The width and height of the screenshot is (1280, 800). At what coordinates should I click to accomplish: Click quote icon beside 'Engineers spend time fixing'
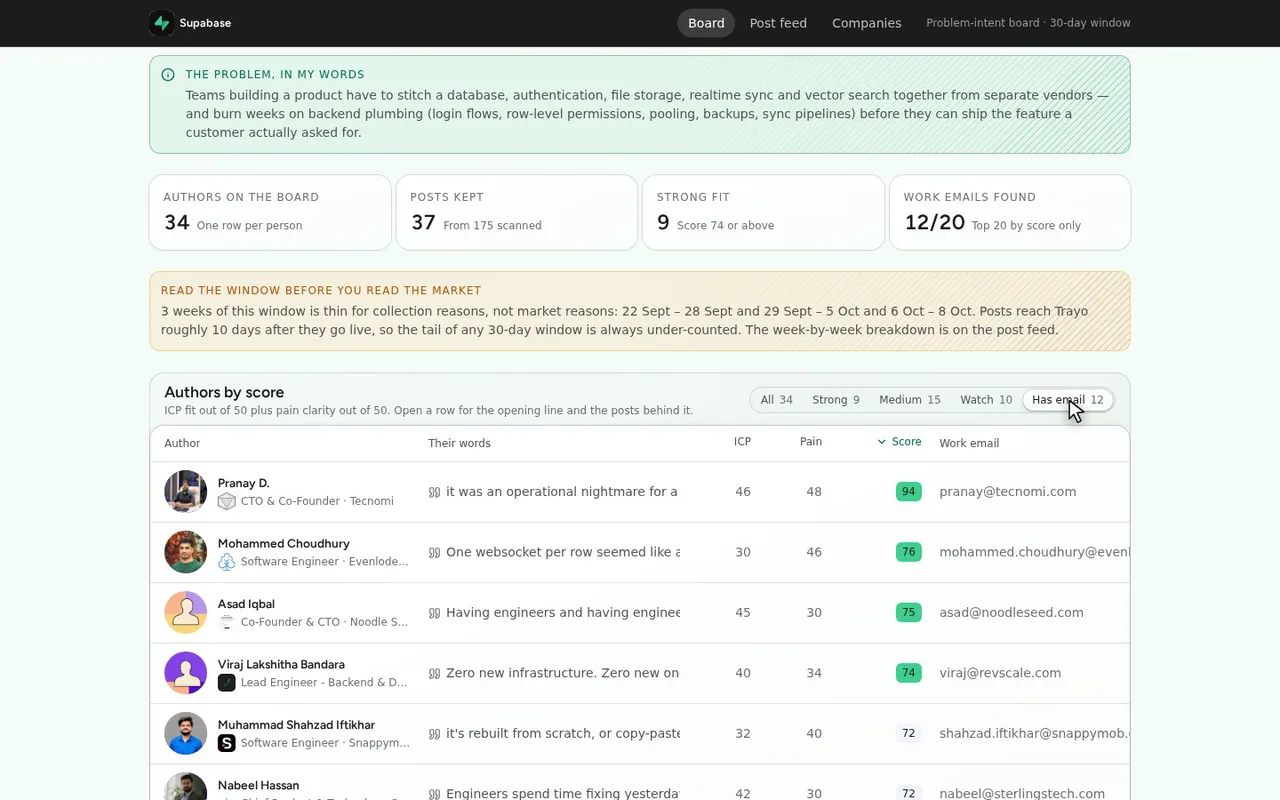[x=434, y=794]
